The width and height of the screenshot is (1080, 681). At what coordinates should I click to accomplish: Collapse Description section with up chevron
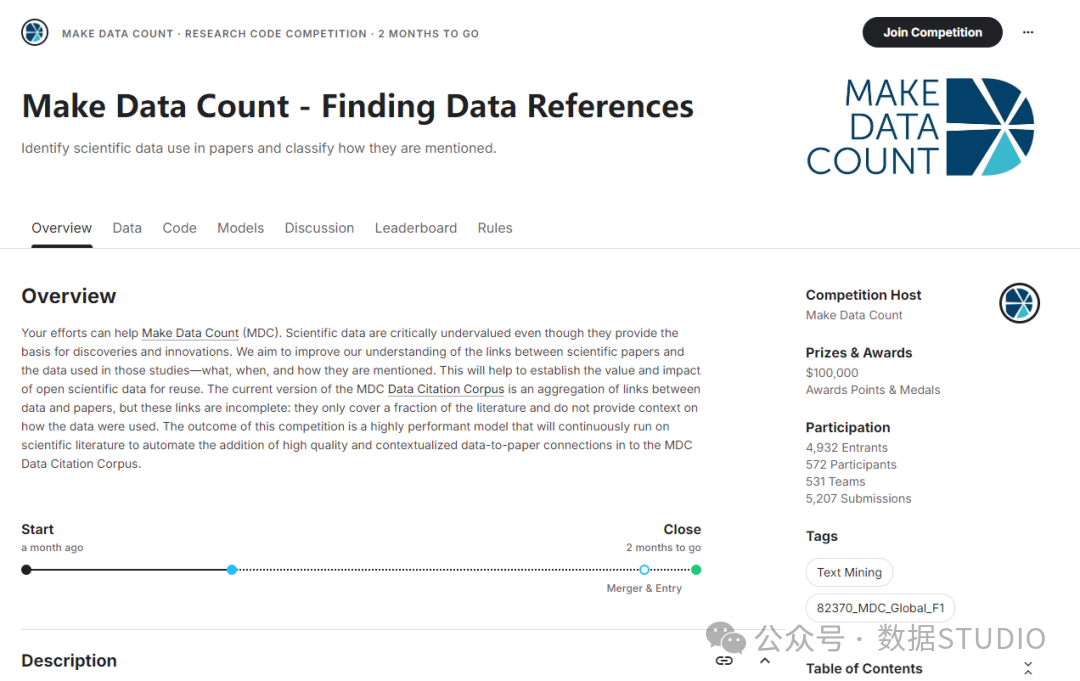(x=765, y=660)
